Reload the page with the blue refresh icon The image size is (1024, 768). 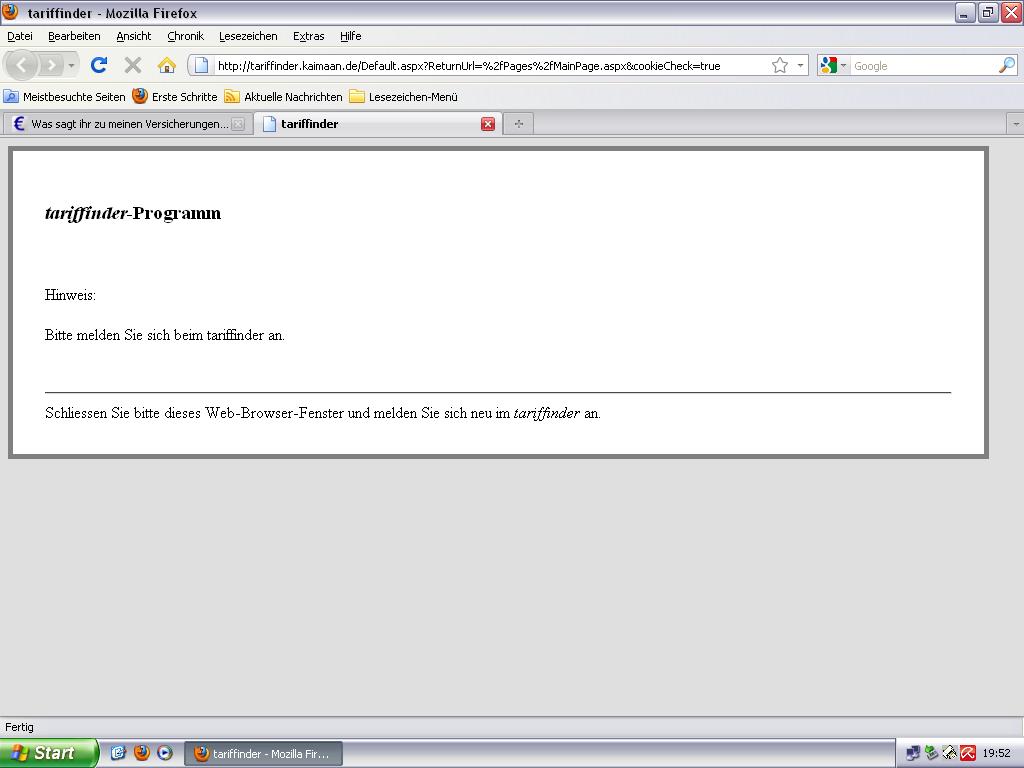point(99,65)
